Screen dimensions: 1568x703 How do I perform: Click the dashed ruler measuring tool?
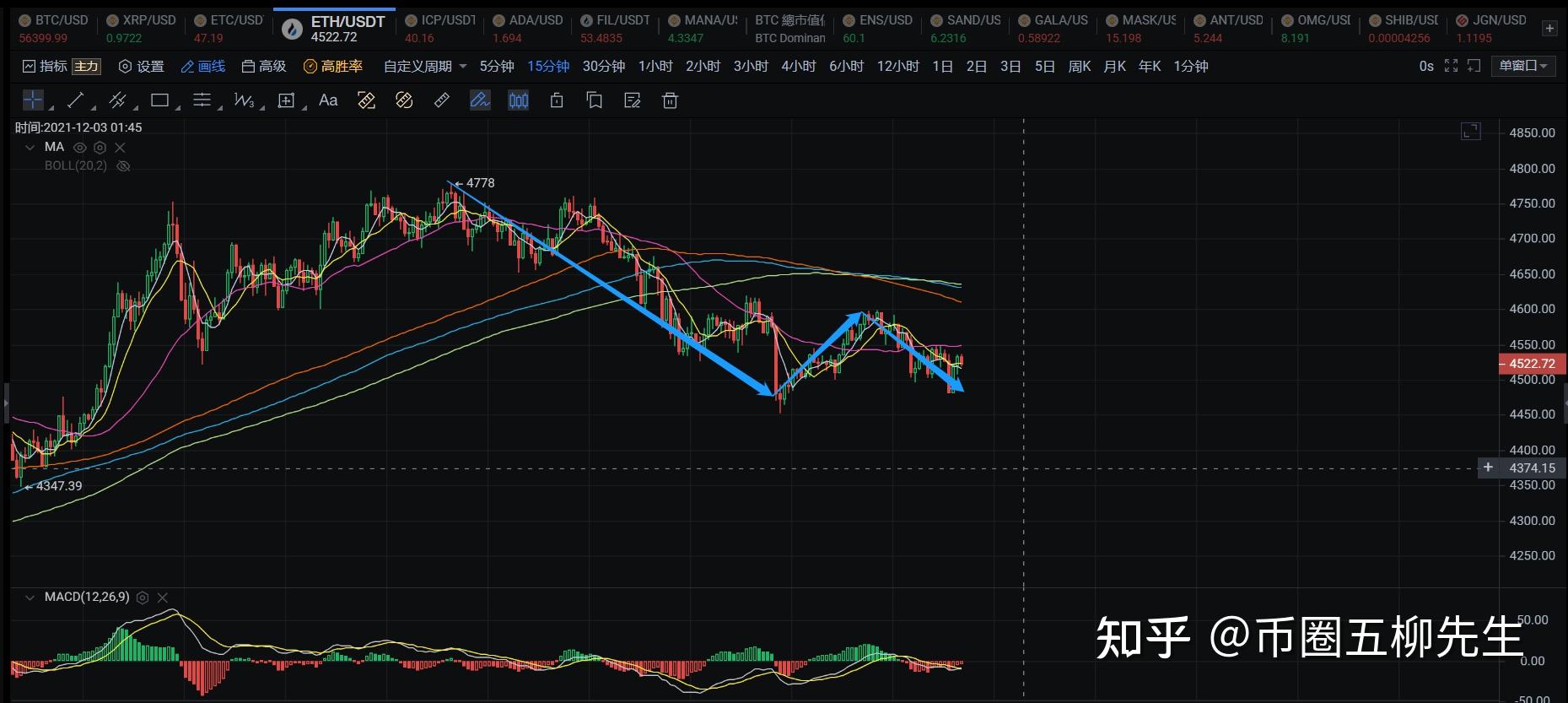[366, 100]
